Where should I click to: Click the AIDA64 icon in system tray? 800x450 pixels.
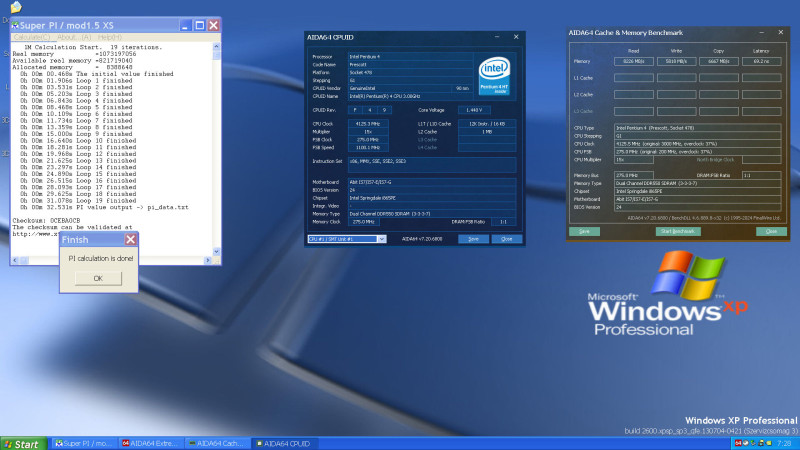(738, 443)
